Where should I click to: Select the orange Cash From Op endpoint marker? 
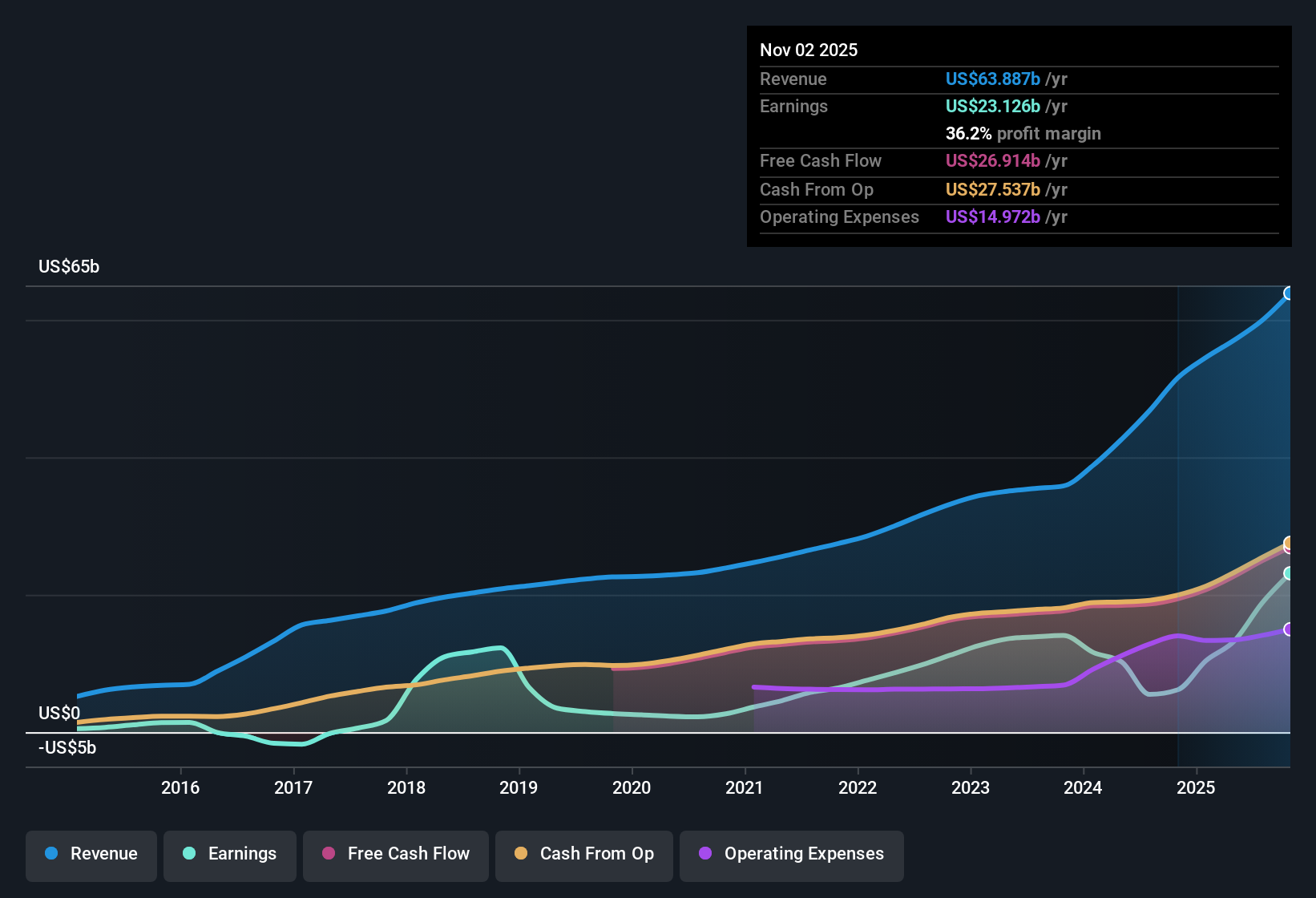(x=1289, y=545)
